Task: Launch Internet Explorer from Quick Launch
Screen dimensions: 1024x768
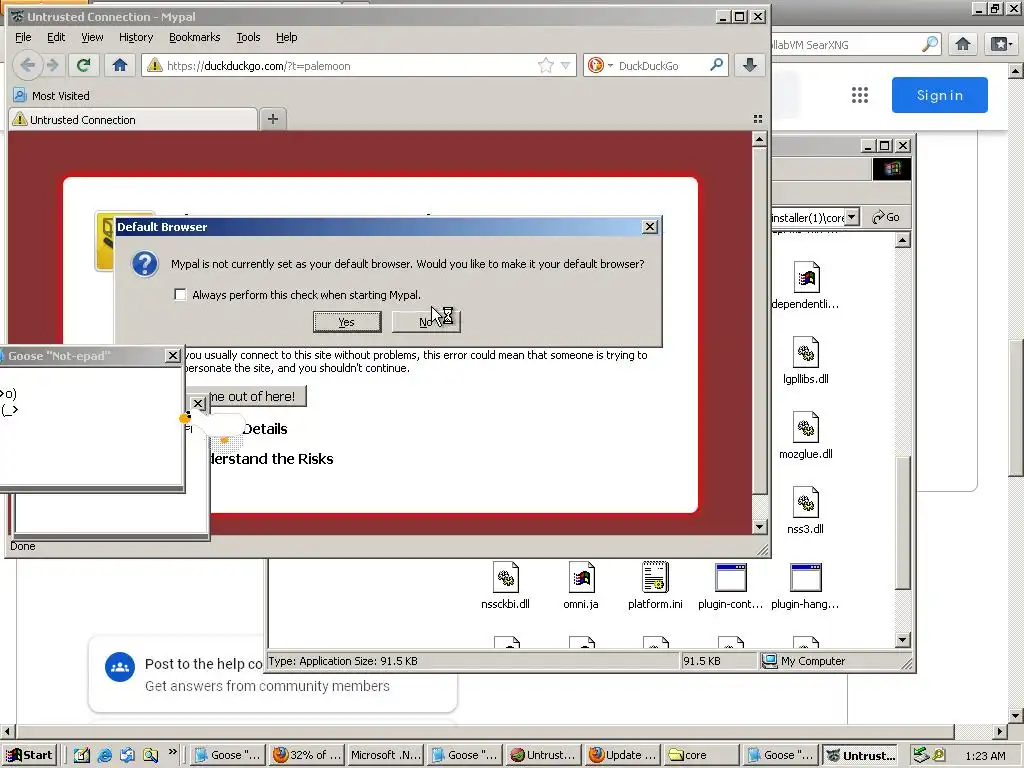Action: coord(104,755)
